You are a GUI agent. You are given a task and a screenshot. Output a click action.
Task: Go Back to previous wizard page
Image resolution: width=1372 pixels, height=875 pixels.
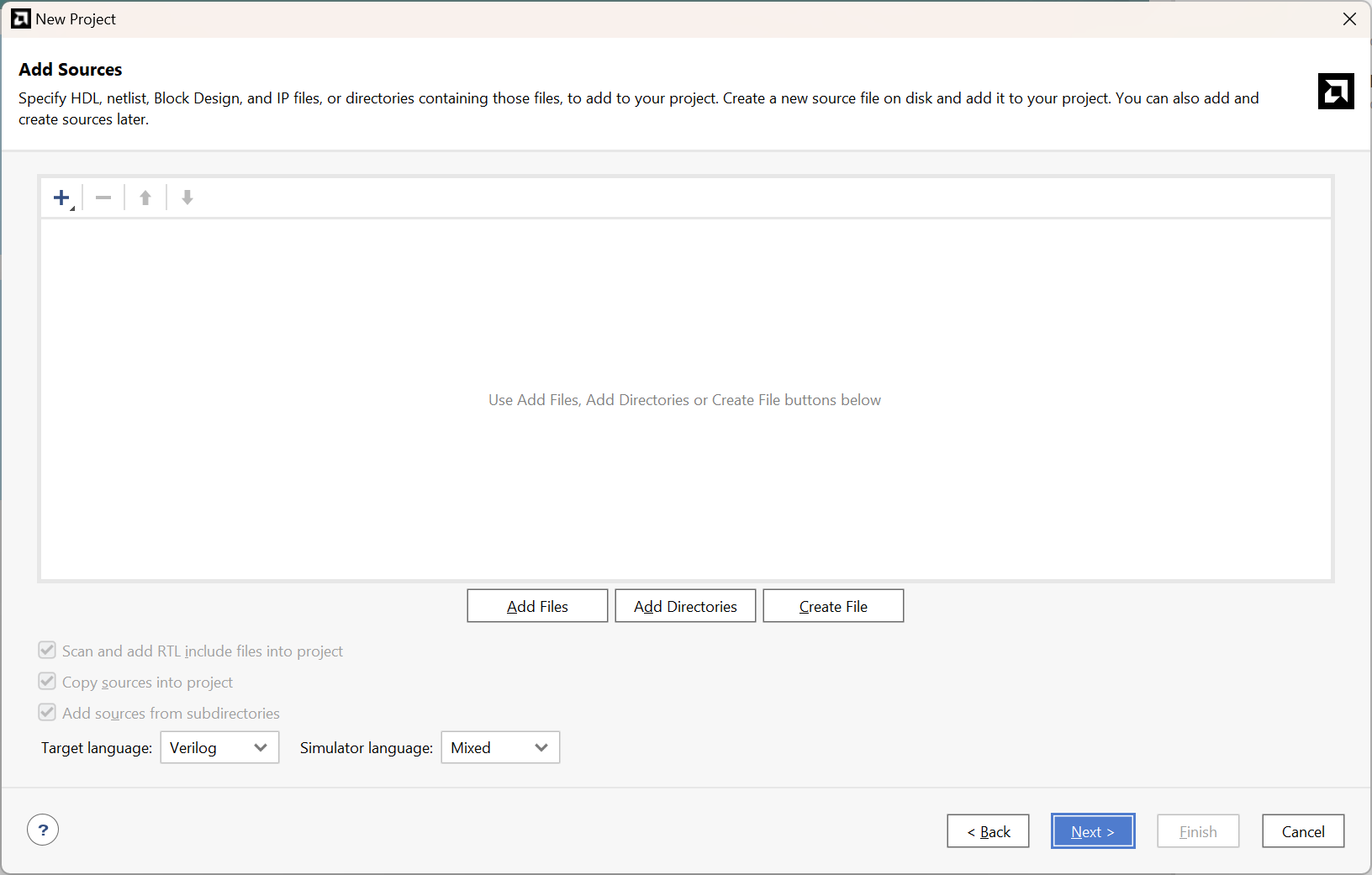click(x=988, y=831)
